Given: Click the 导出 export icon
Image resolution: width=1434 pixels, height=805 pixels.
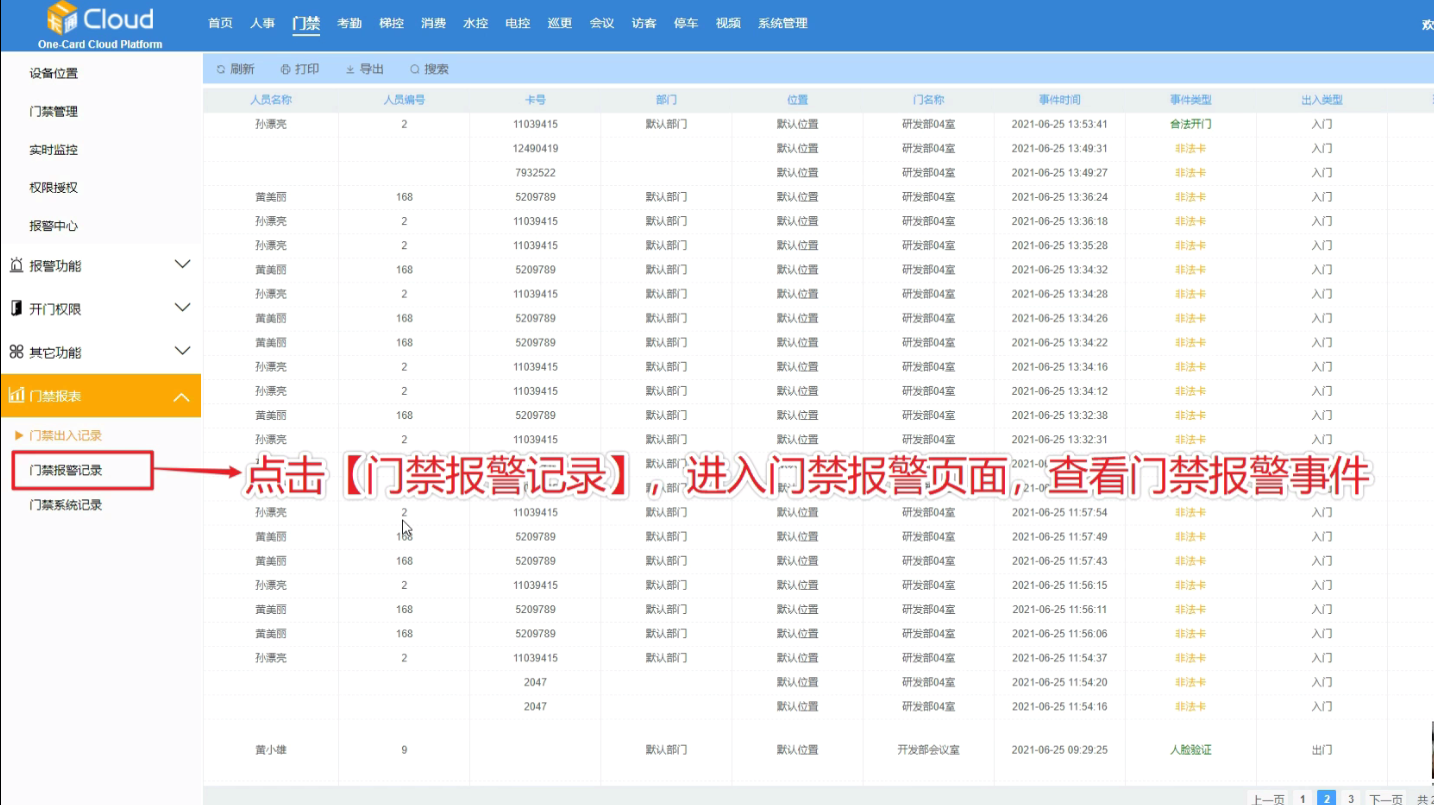Looking at the screenshot, I should pos(350,70).
